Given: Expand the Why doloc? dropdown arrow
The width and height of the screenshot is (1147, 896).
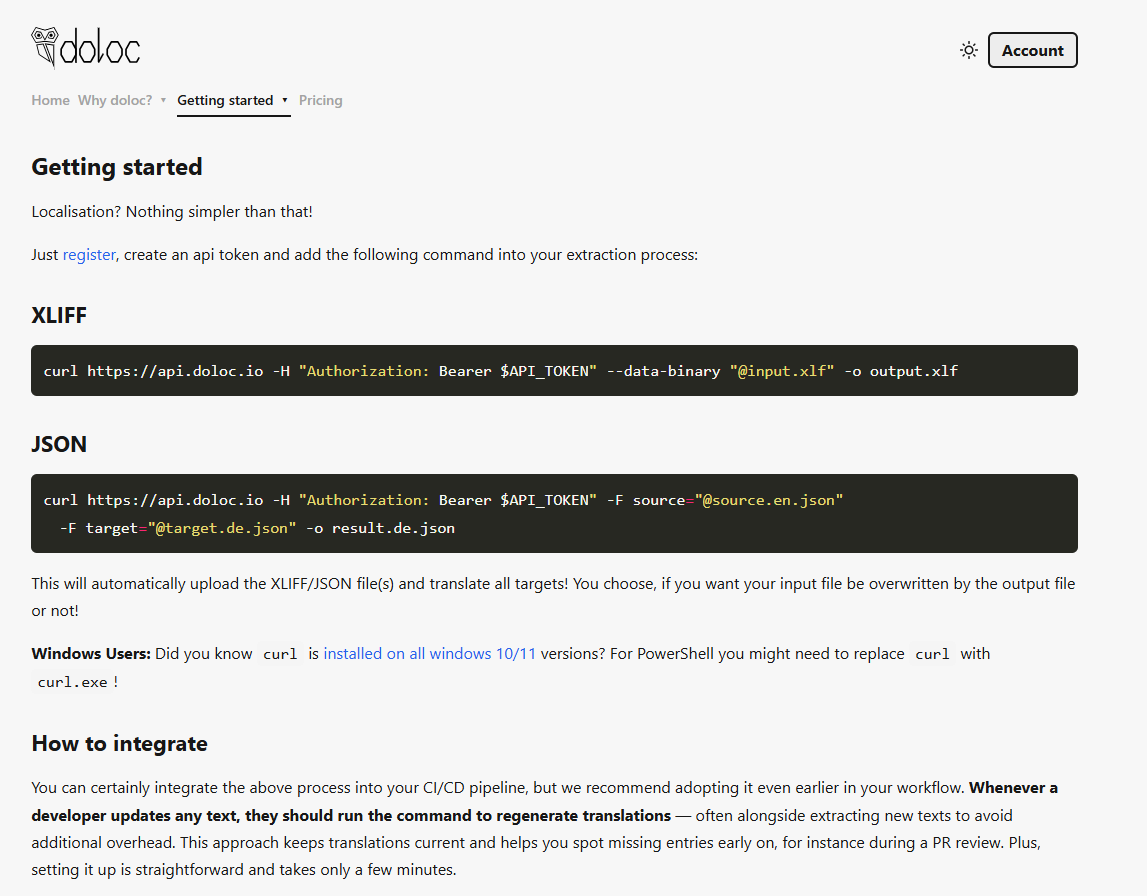Looking at the screenshot, I should tap(163, 100).
